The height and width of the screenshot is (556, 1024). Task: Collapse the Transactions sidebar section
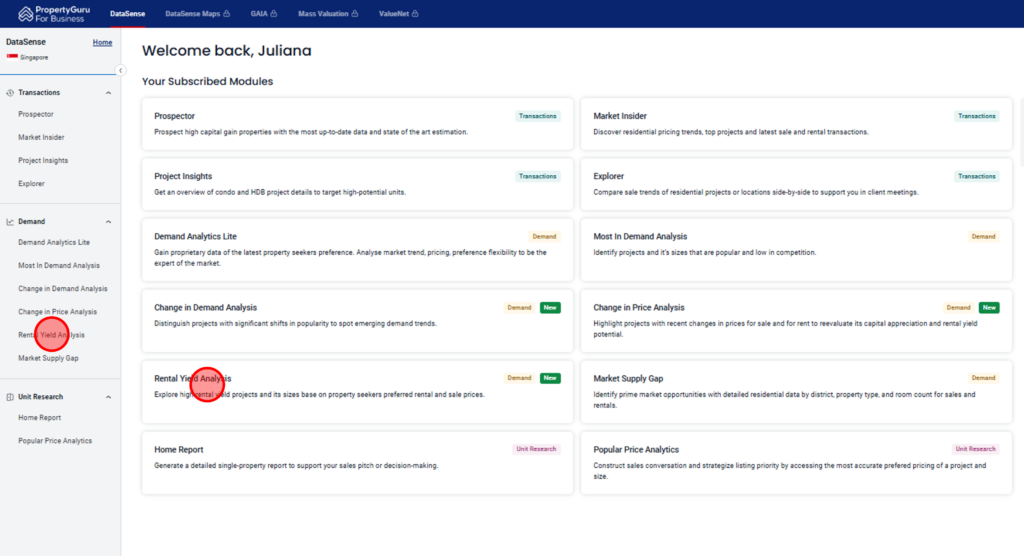(108, 93)
